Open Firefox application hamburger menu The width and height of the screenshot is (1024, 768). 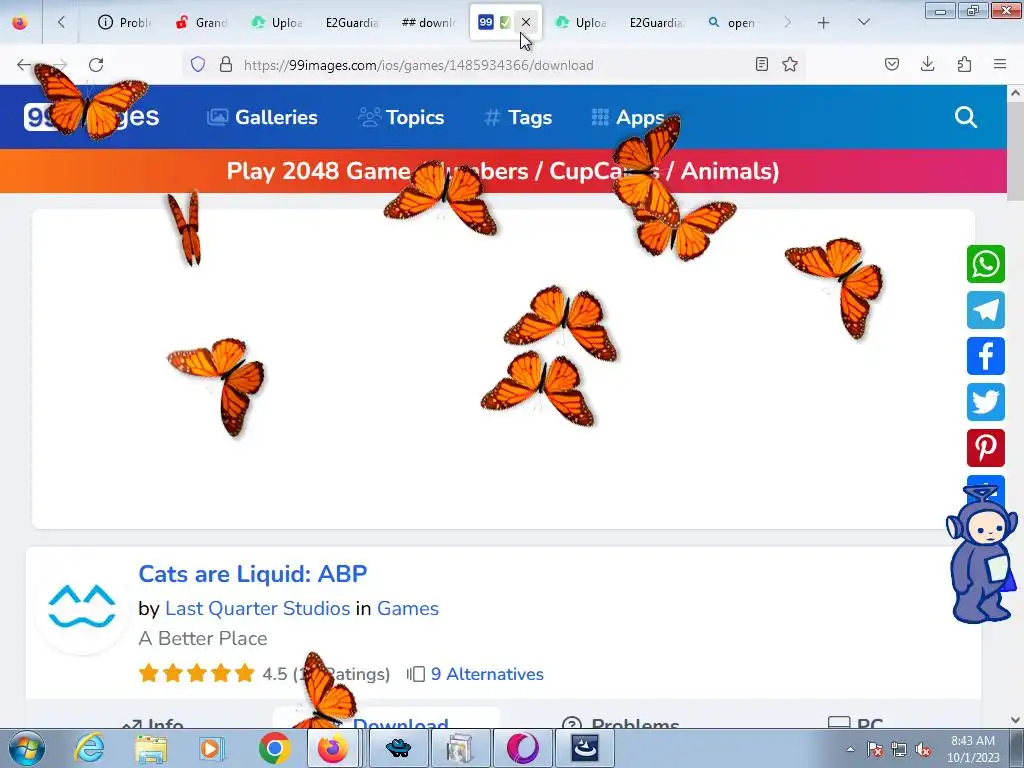[1000, 64]
